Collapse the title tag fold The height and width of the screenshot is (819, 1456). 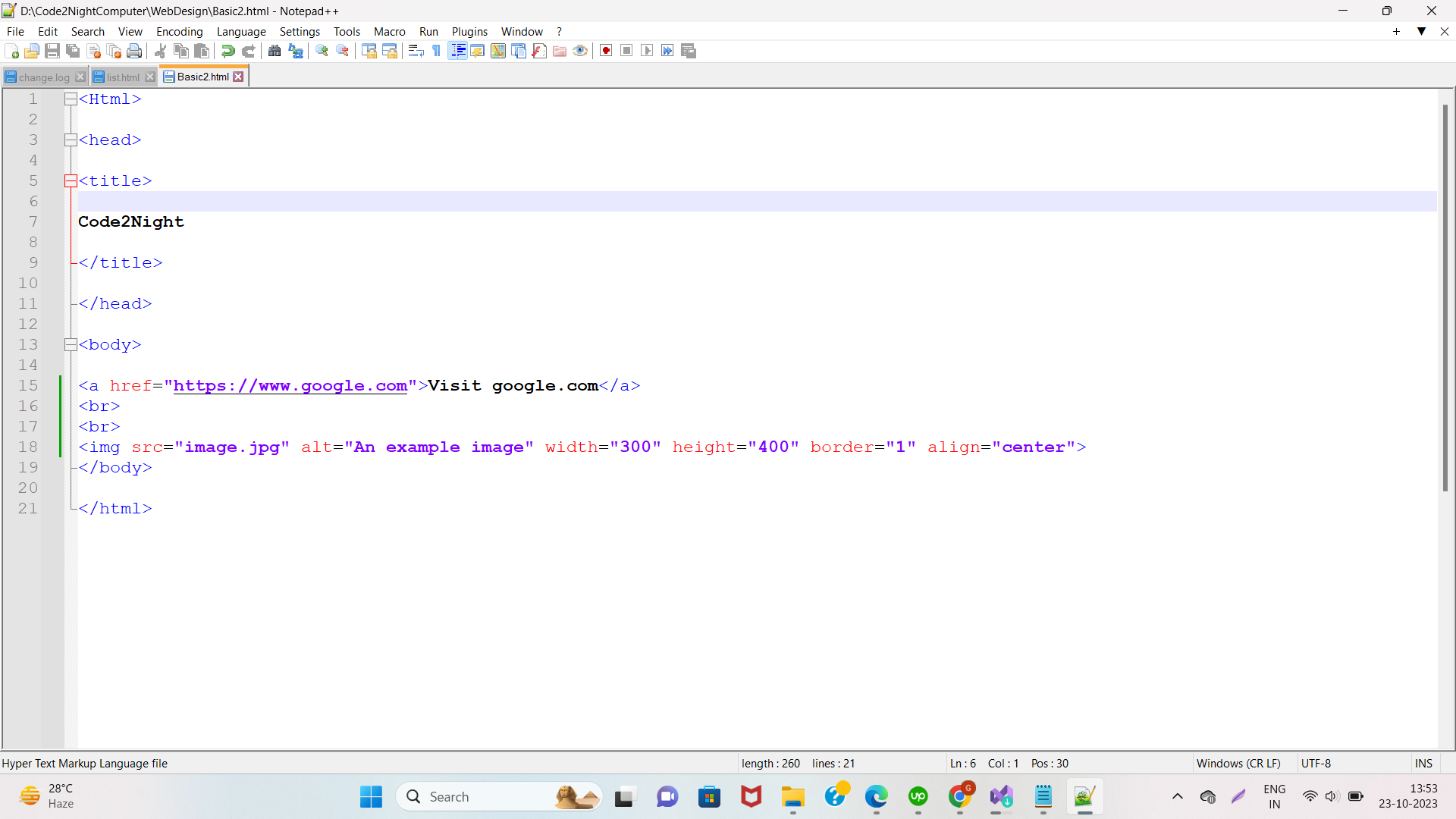[71, 180]
